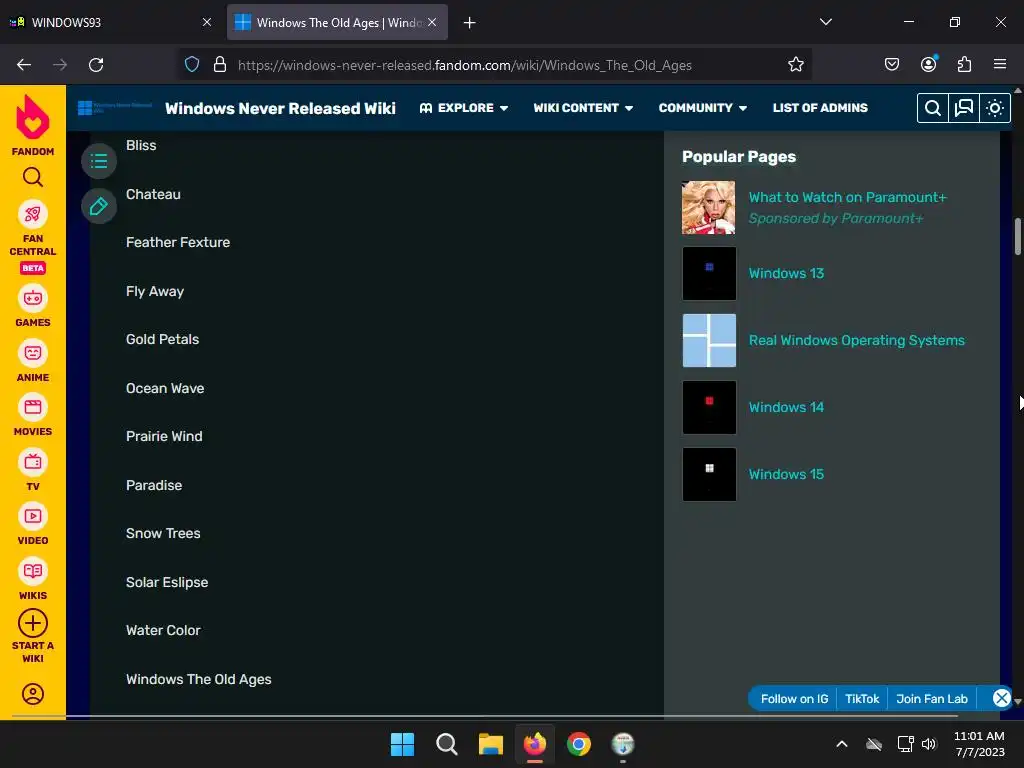
Task: Click the tracking protection shield icon
Action: tap(192, 65)
